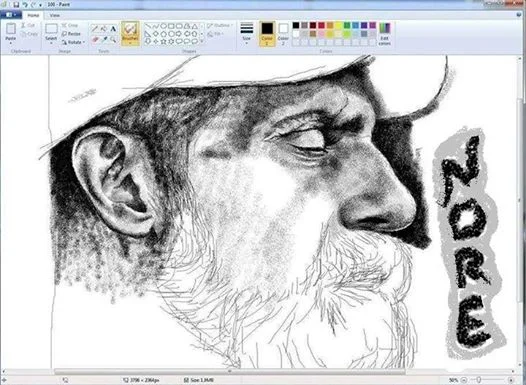Activate the Color picker eyedropper
This screenshot has width=526, height=385.
point(104,40)
